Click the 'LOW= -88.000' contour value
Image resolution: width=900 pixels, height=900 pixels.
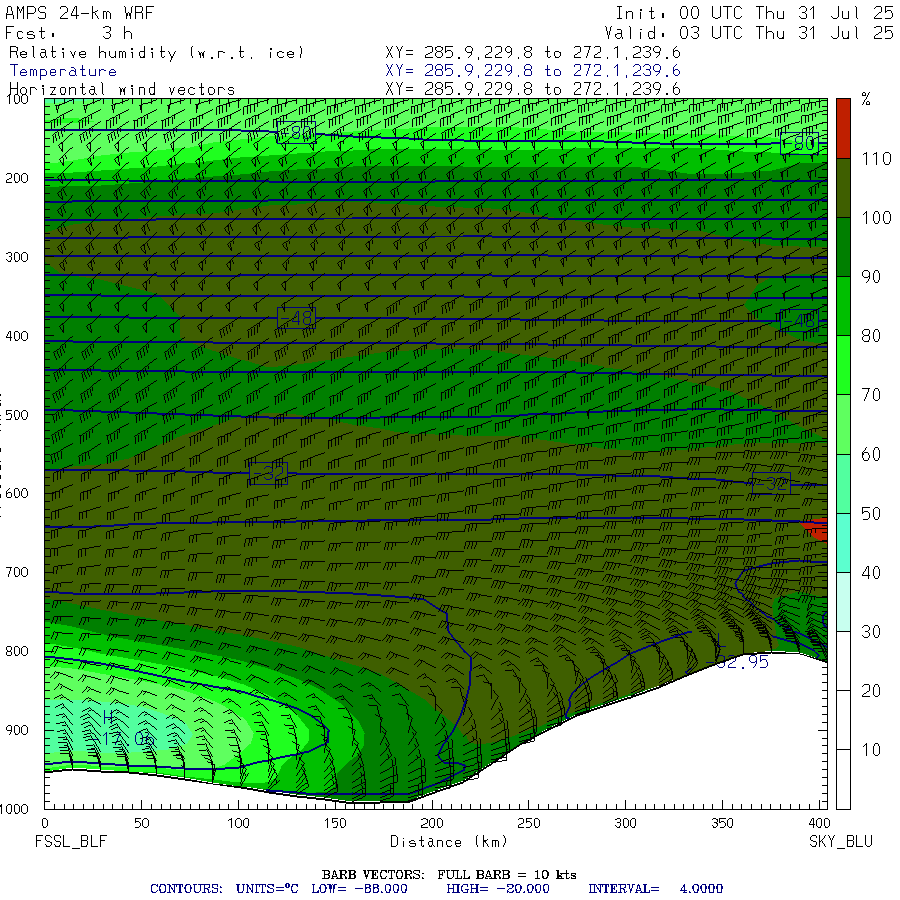tap(359, 889)
